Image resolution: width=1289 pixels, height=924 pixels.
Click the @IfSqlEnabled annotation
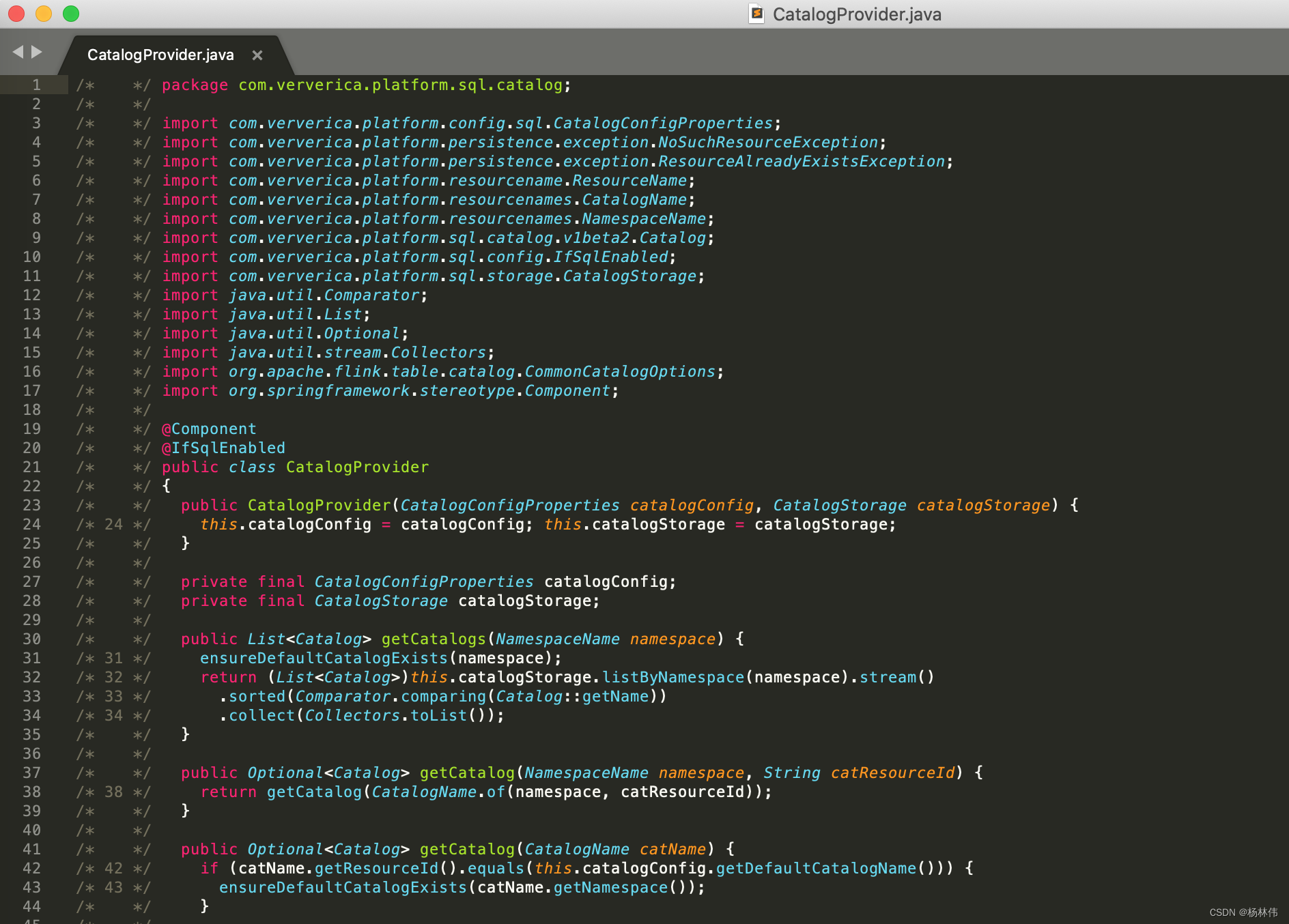tap(223, 448)
